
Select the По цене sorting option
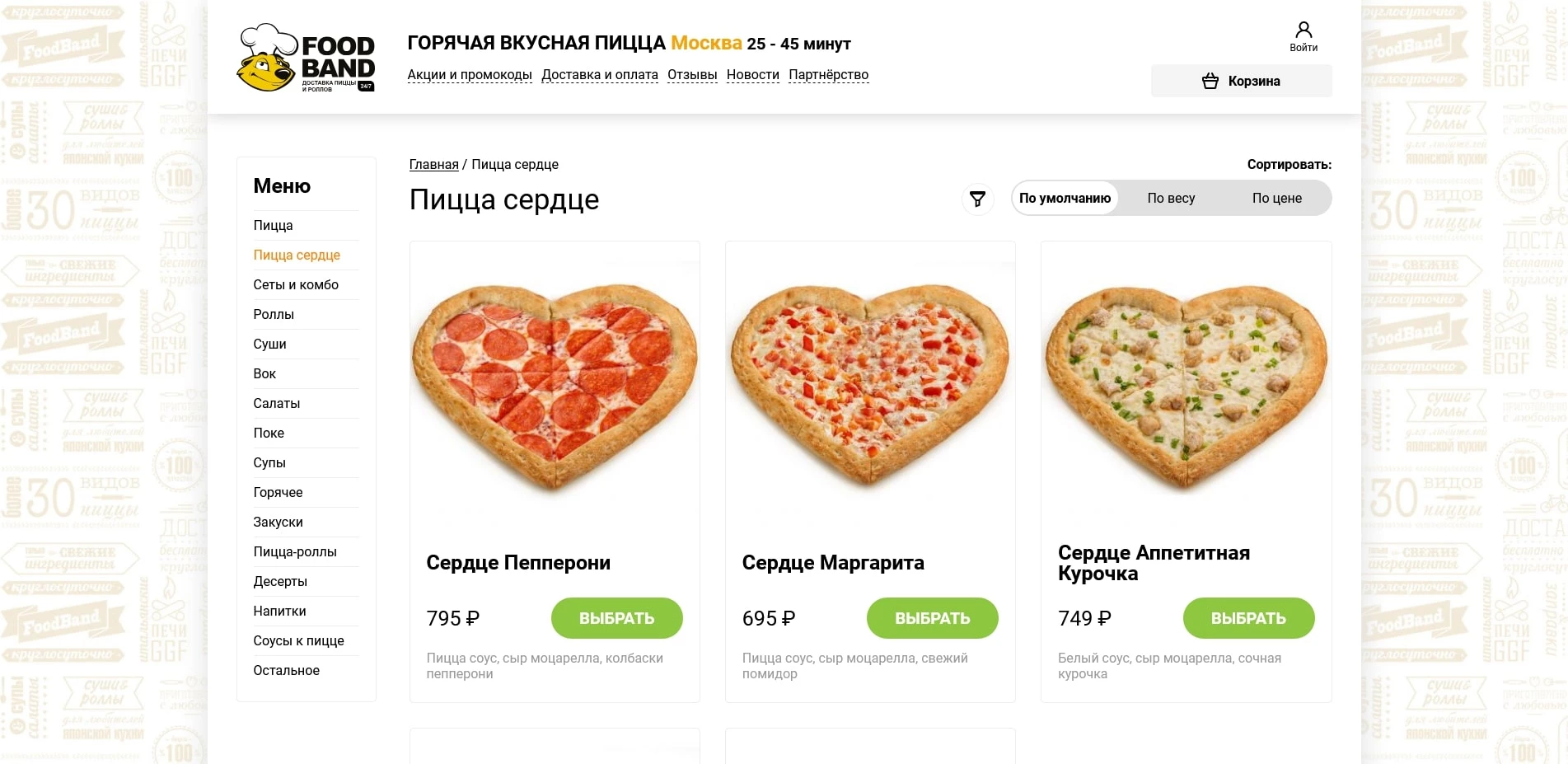(x=1276, y=198)
